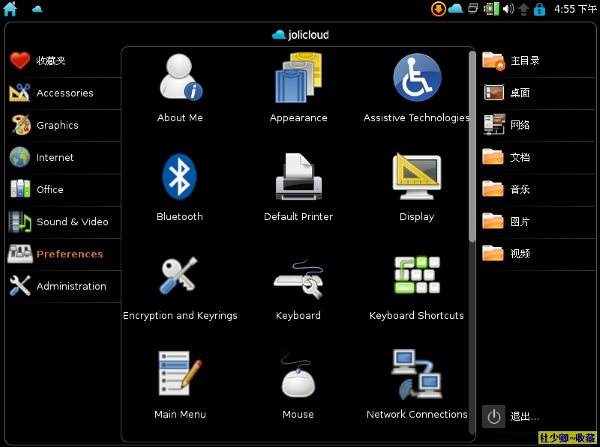Open the Keyboard preferences
600x447 pixels.
pos(298,288)
